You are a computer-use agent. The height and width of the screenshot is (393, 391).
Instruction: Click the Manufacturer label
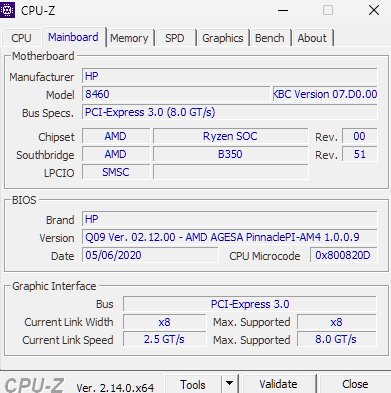pos(42,77)
